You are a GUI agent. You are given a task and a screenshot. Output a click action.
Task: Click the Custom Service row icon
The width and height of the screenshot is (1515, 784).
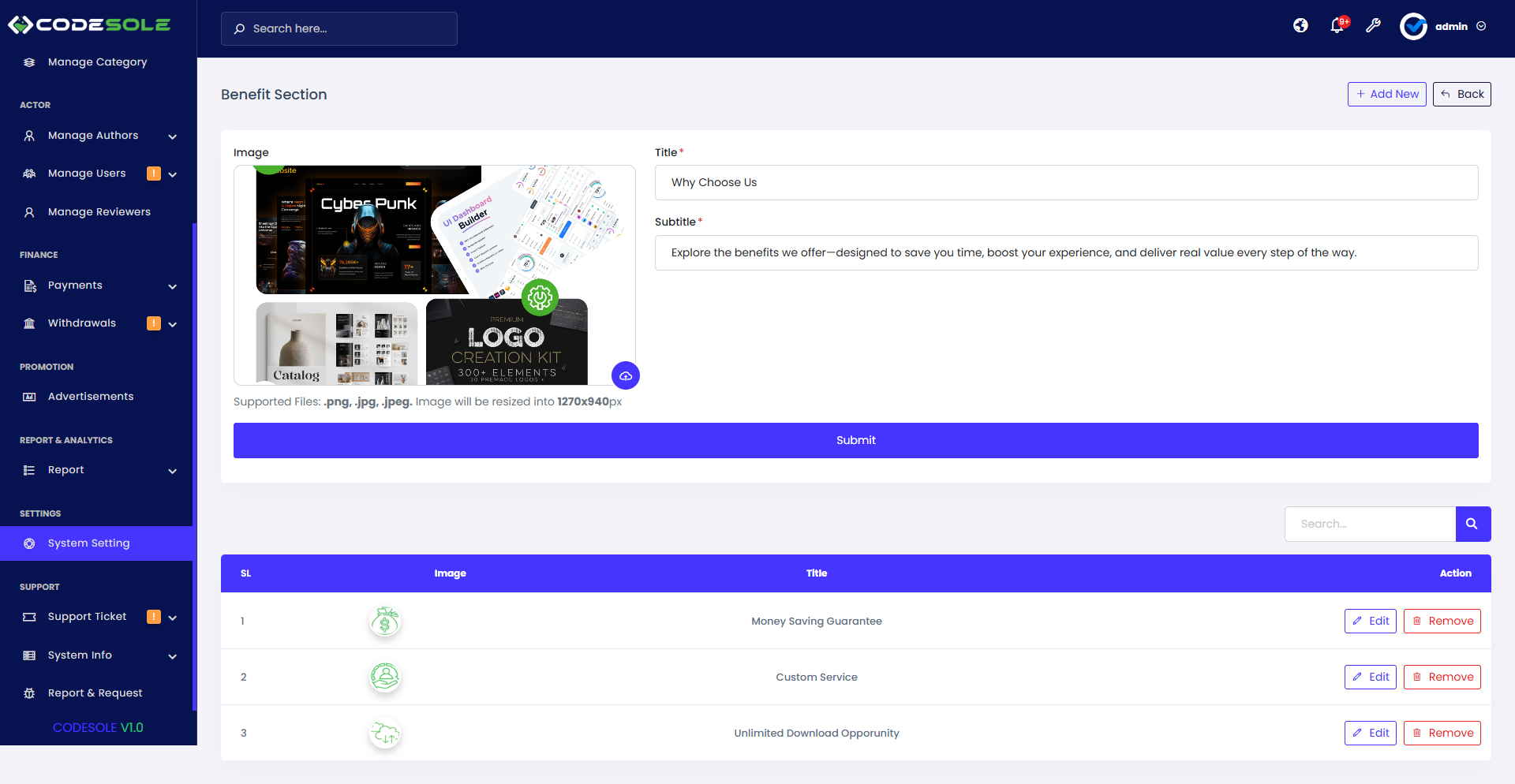[x=385, y=678]
